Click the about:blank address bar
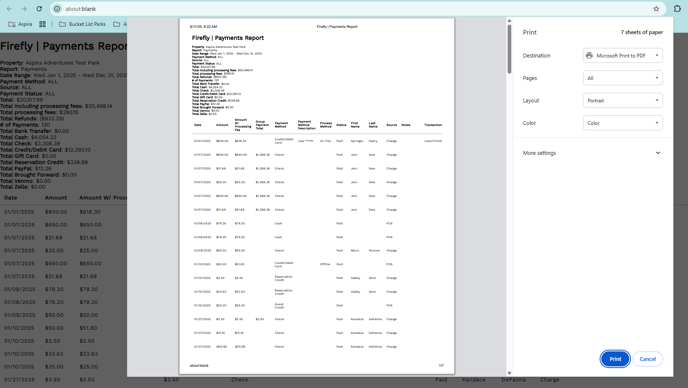Screen dimensions: 688x388 tap(351, 9)
